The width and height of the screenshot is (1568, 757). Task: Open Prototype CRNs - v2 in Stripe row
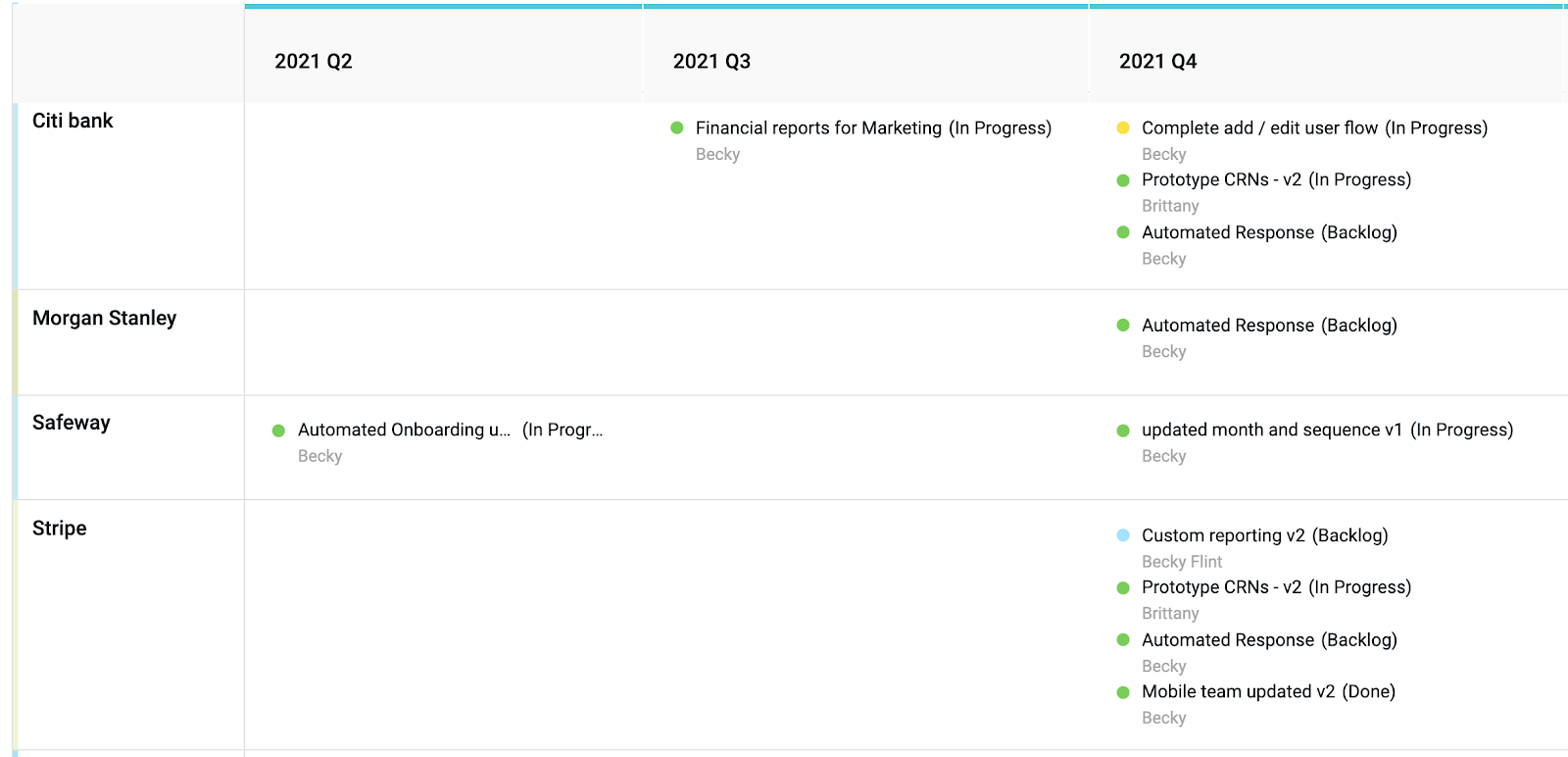(1276, 586)
